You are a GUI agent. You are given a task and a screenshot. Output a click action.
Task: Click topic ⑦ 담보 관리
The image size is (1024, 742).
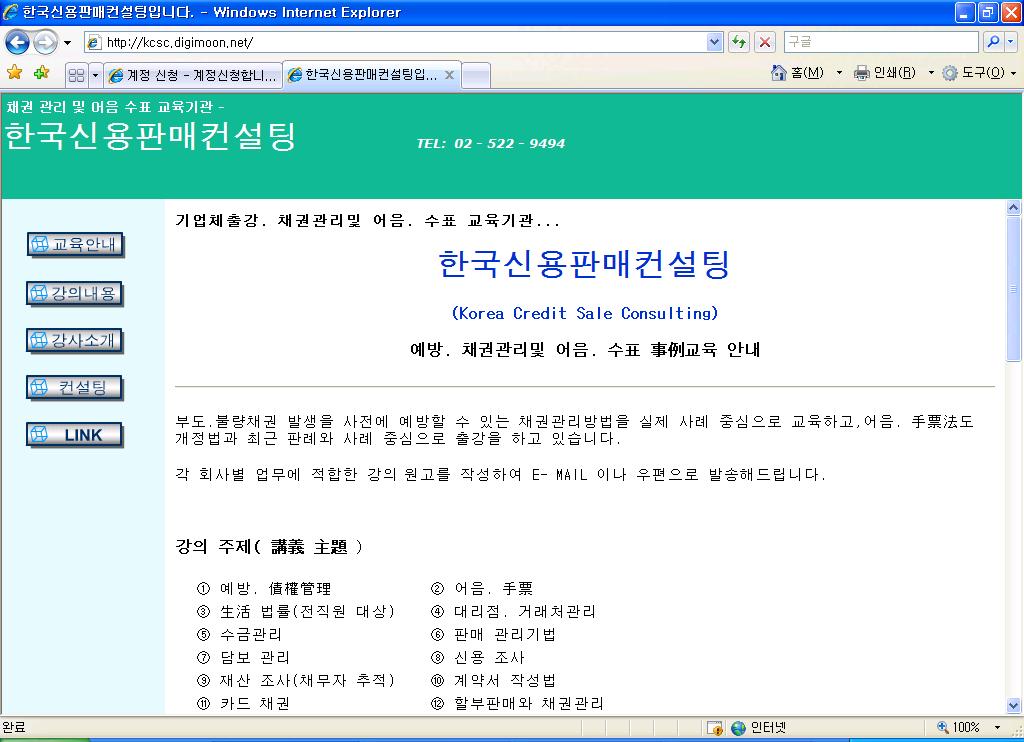(x=243, y=657)
